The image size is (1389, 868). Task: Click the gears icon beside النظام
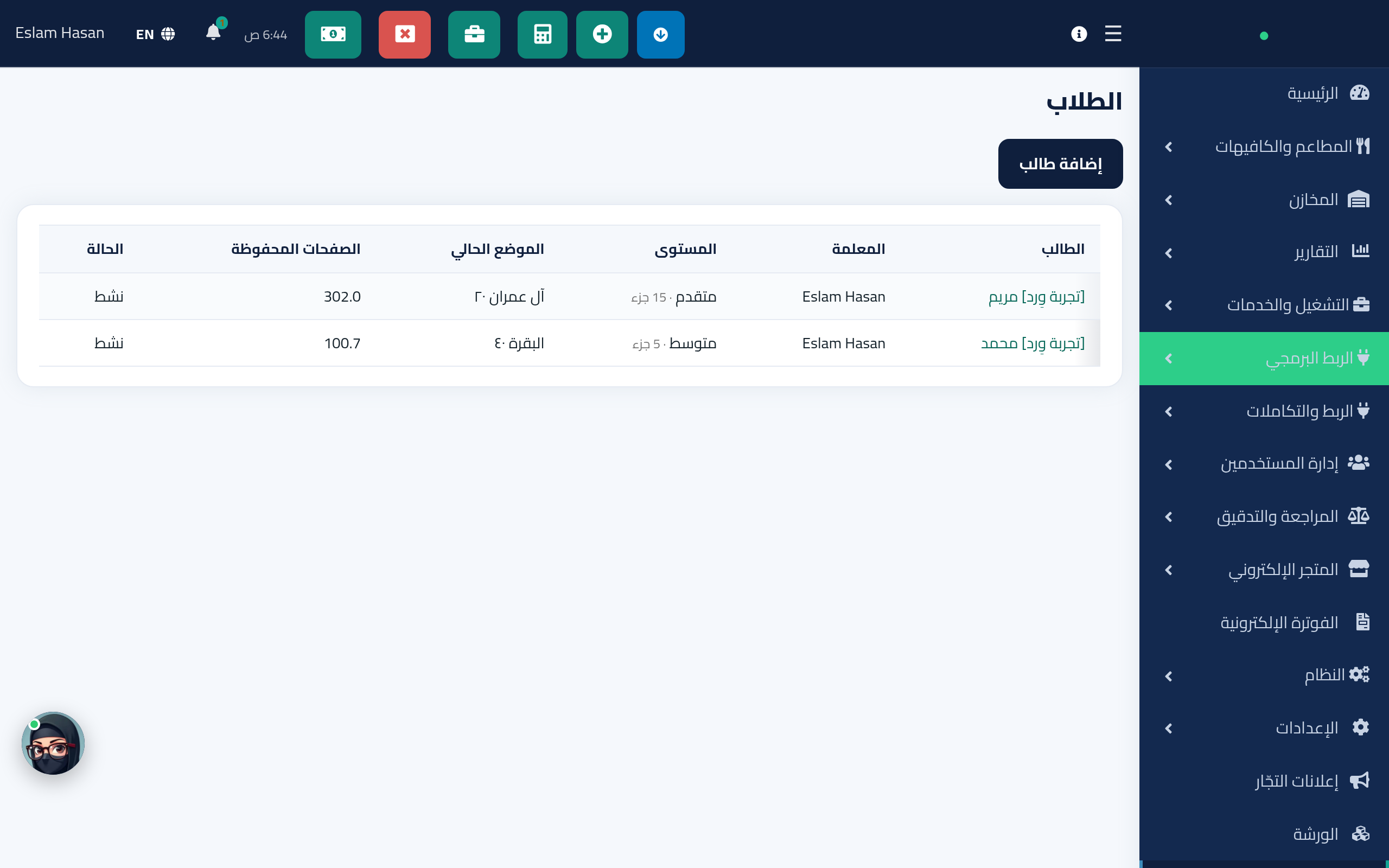point(1359,674)
